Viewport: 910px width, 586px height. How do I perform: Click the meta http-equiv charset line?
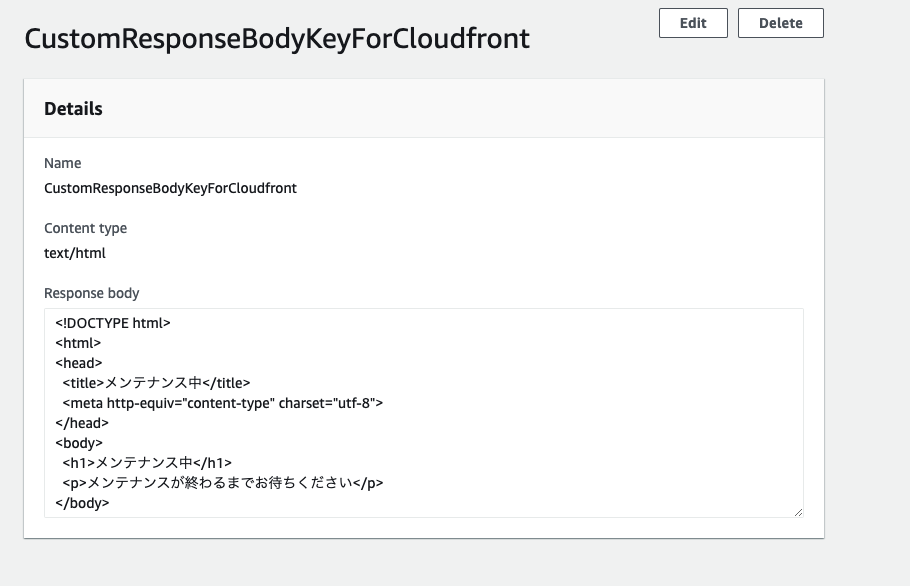222,403
